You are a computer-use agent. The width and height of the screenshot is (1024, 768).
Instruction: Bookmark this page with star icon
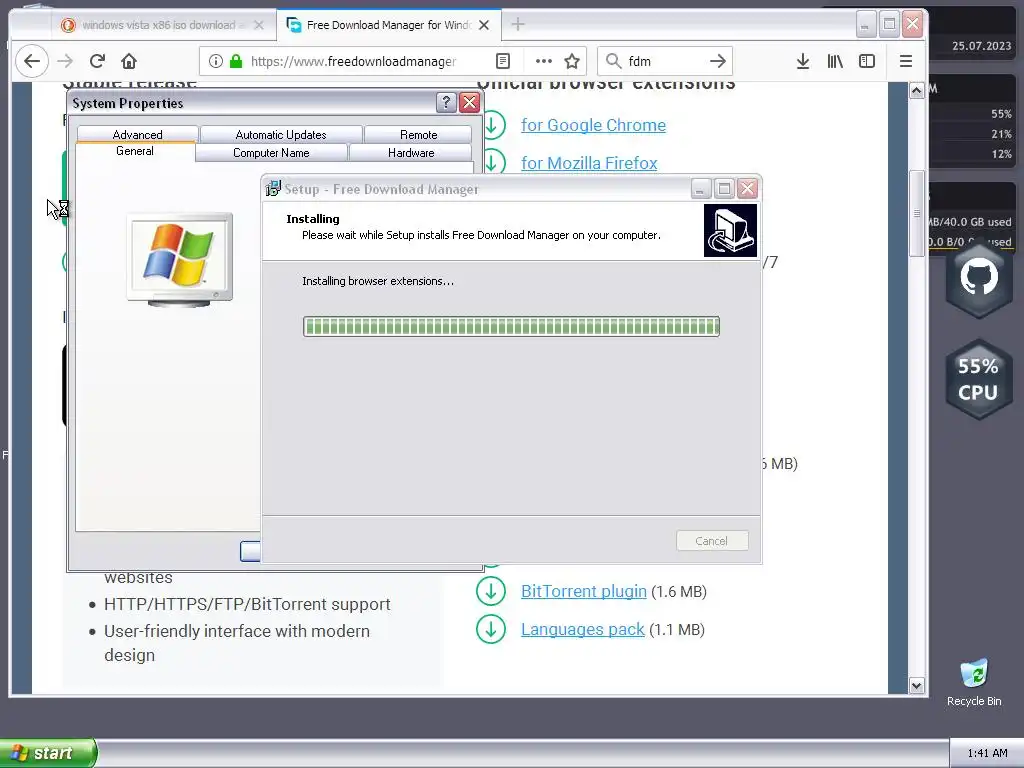click(x=572, y=61)
